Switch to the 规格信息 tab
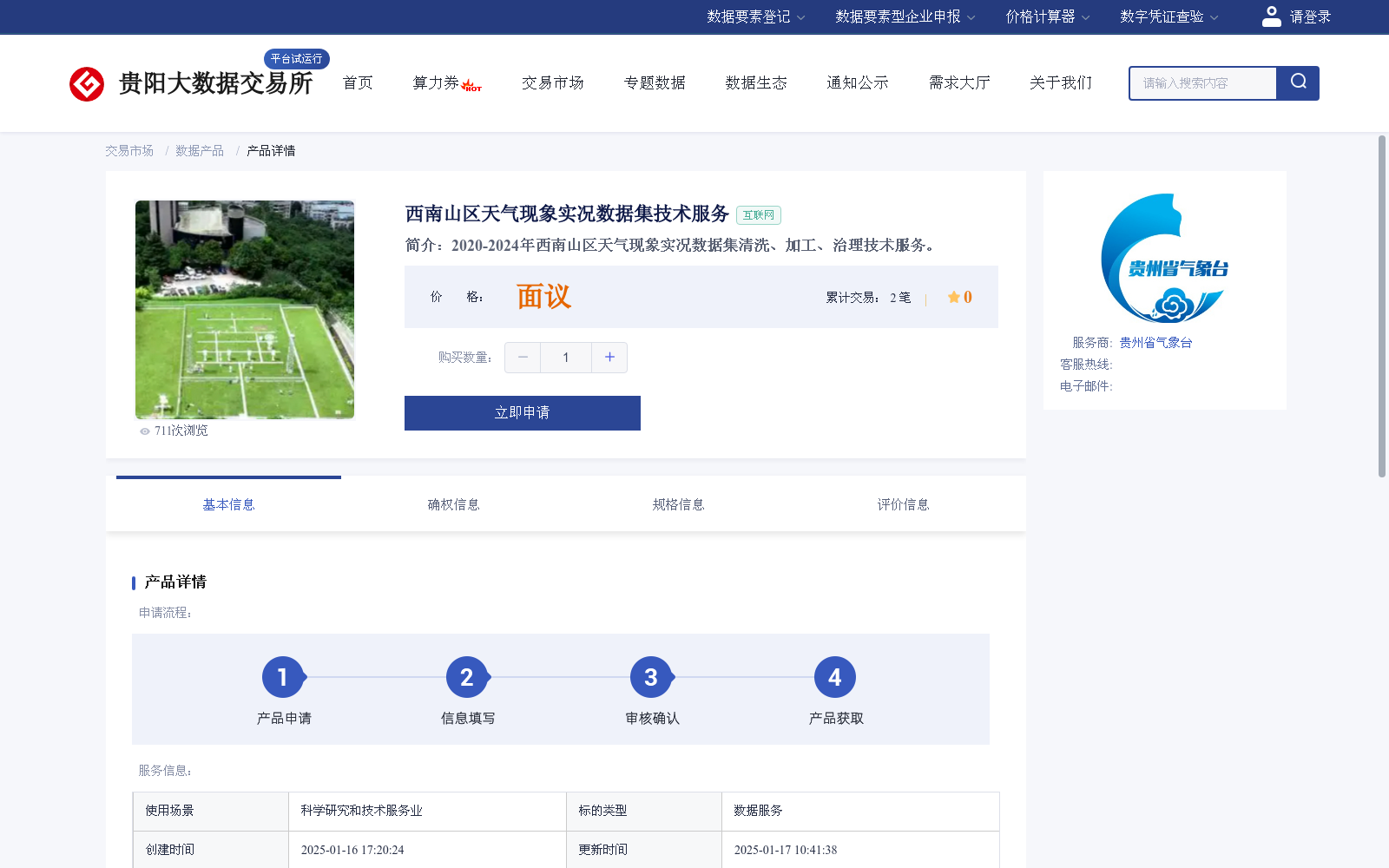This screenshot has width=1389, height=868. (678, 504)
